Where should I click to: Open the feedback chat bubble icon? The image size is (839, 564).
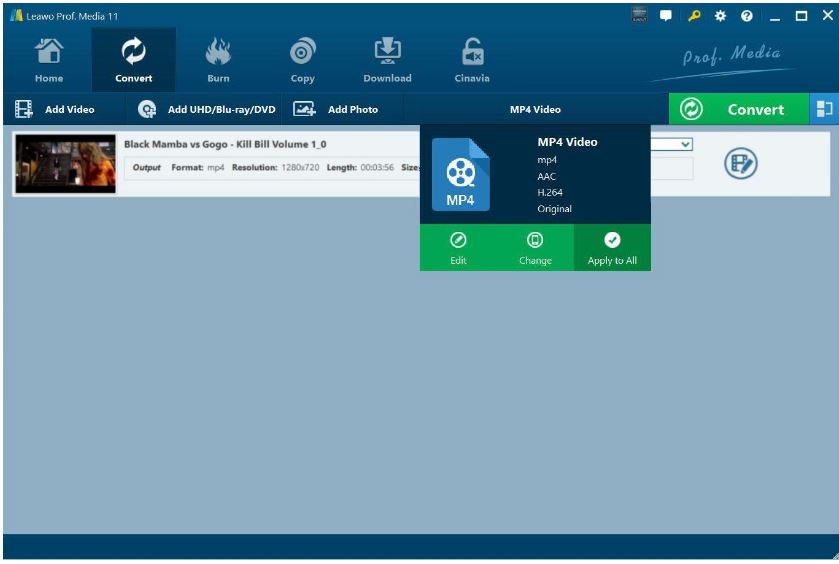tap(666, 16)
